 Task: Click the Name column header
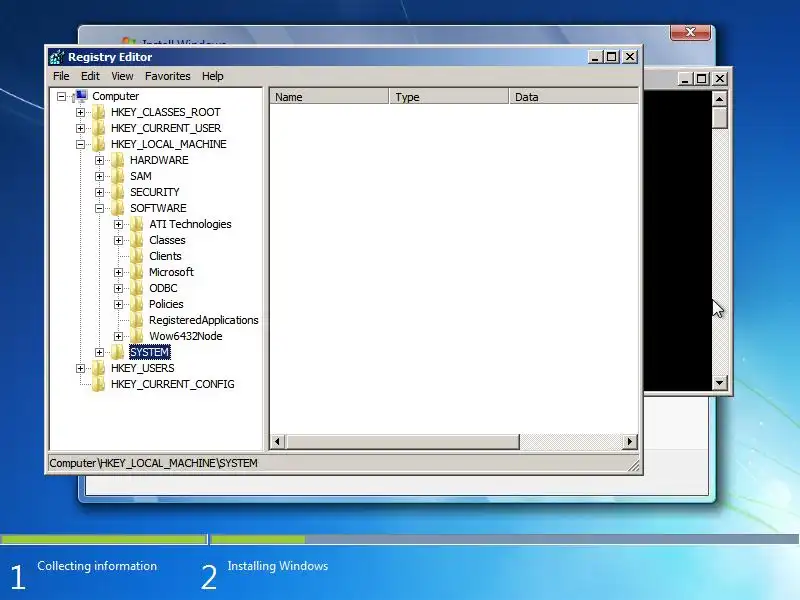329,97
